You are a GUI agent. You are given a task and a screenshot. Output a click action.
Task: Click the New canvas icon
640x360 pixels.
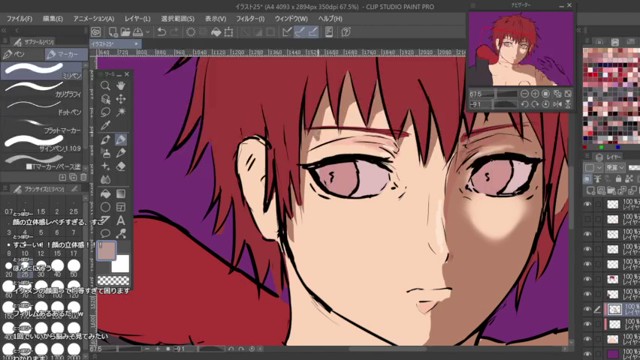[x=113, y=32]
